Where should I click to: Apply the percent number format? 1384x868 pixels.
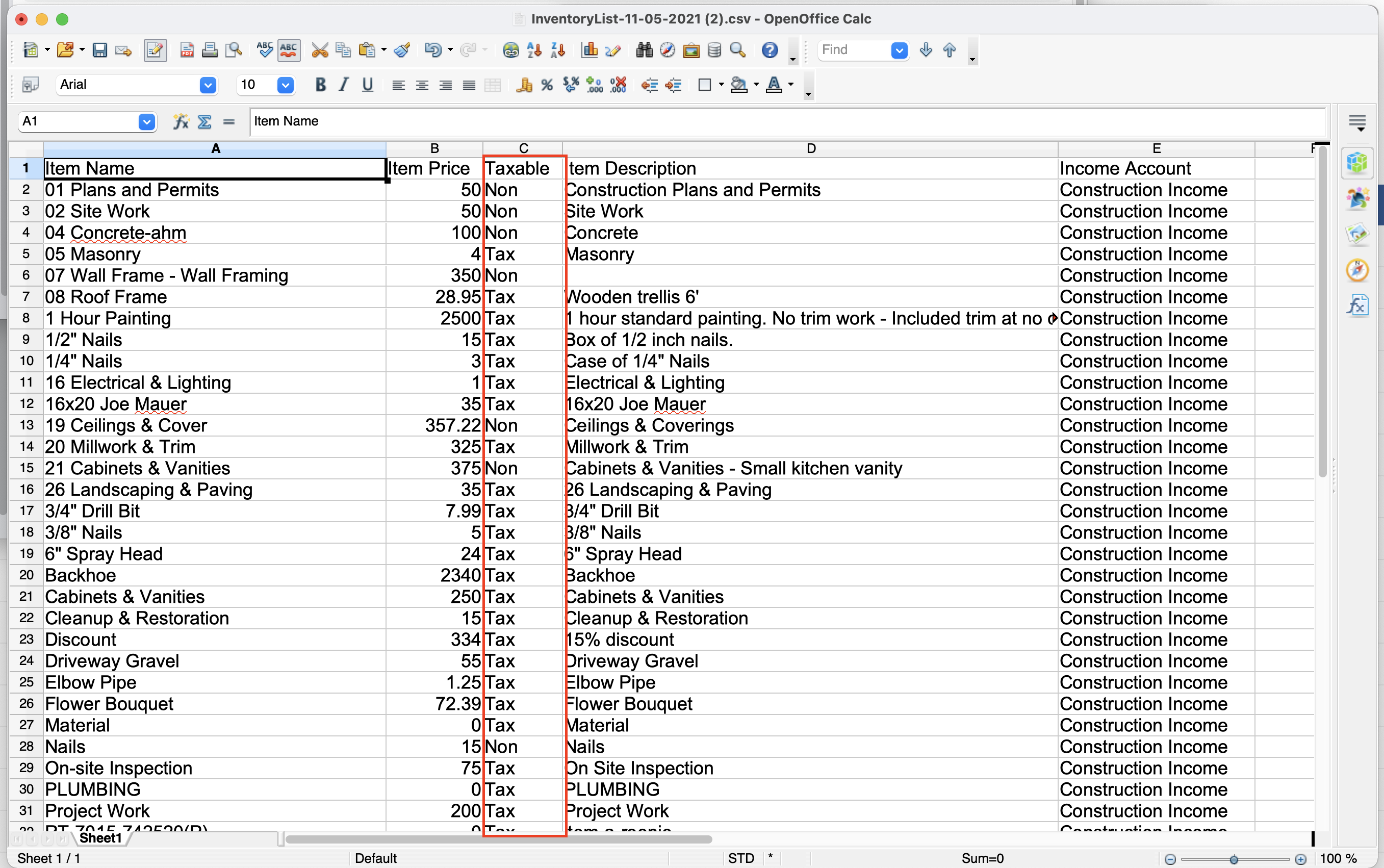[547, 85]
